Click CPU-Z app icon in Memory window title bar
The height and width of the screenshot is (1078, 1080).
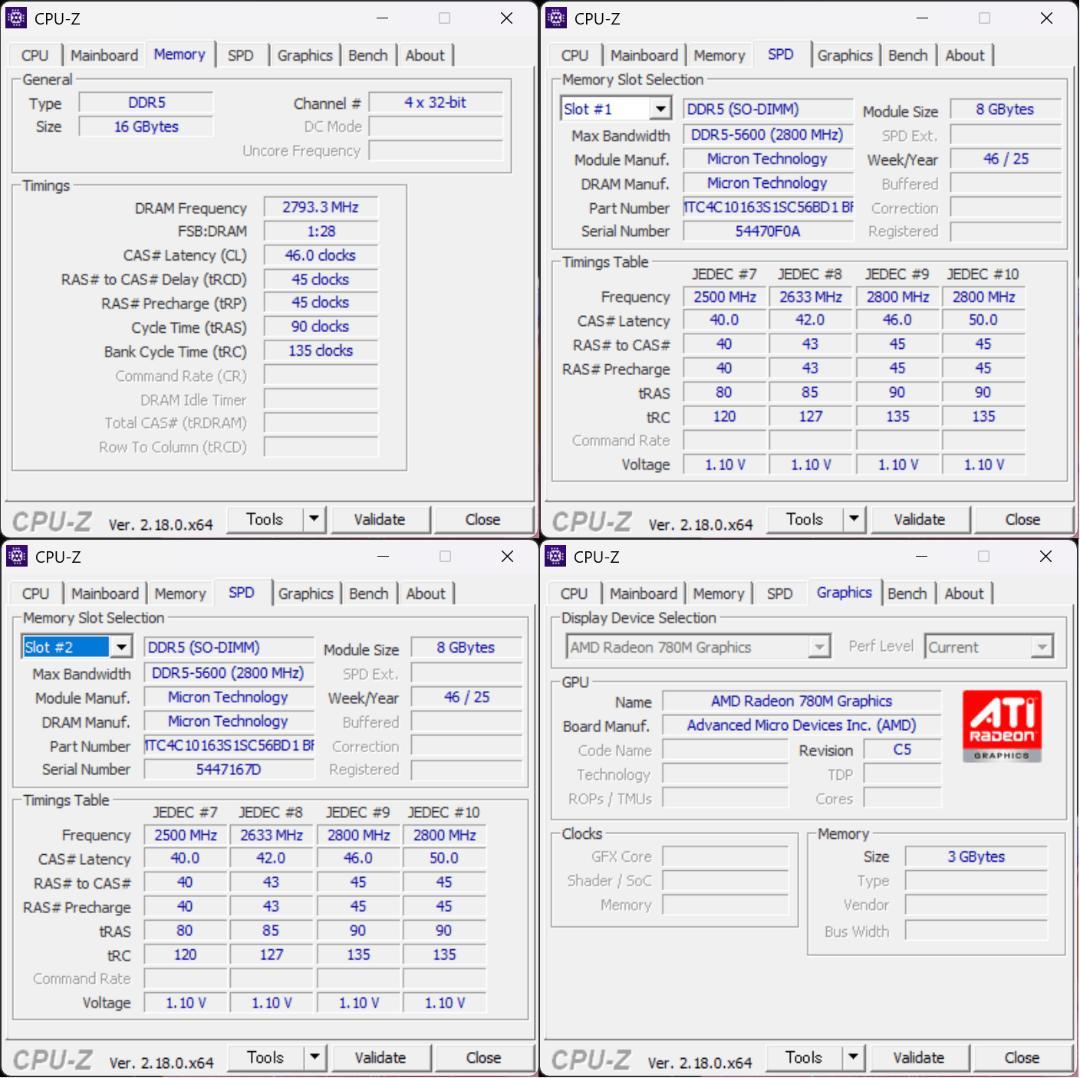click(17, 18)
